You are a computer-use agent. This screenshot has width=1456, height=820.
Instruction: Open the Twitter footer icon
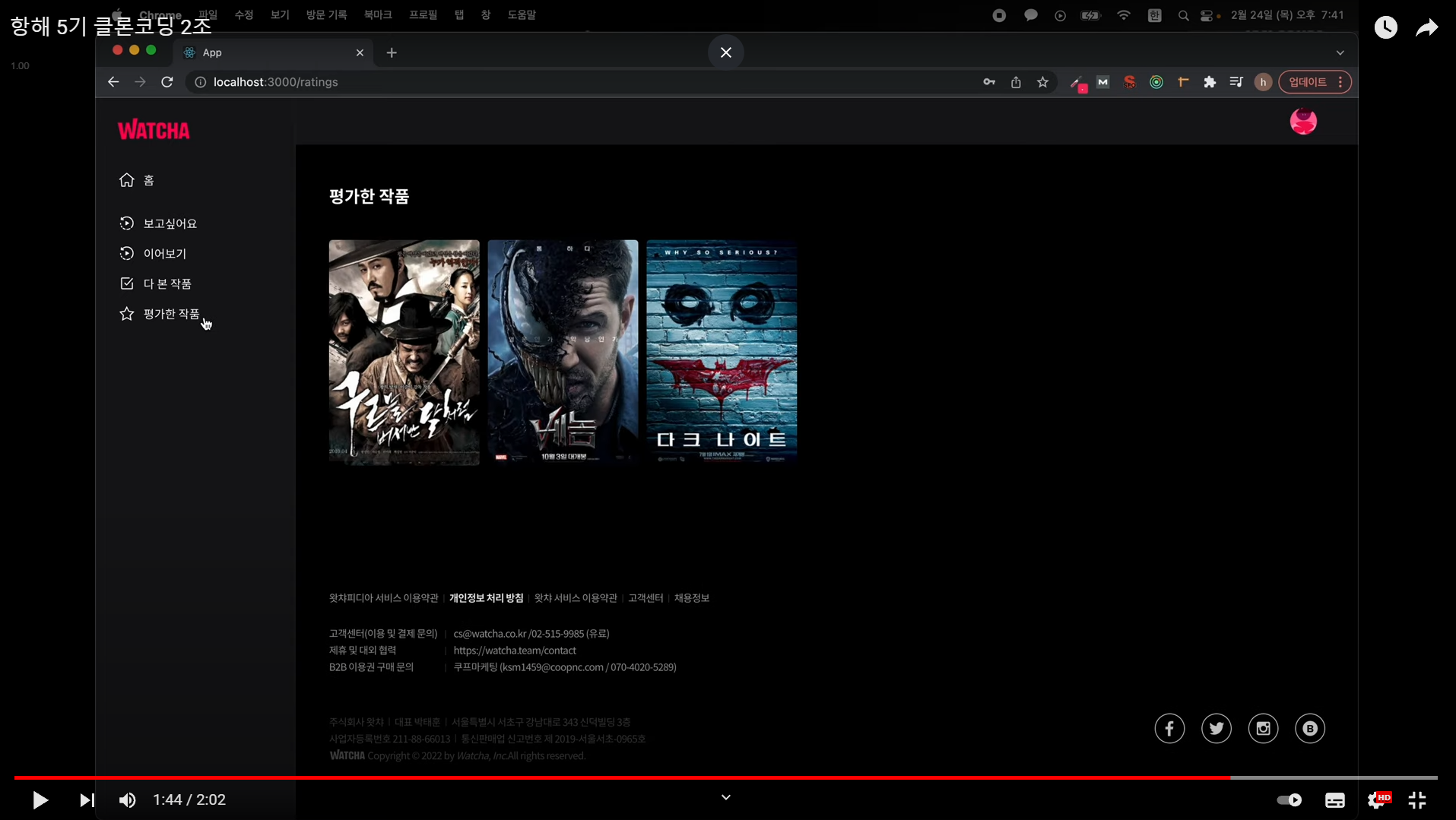[x=1216, y=728]
